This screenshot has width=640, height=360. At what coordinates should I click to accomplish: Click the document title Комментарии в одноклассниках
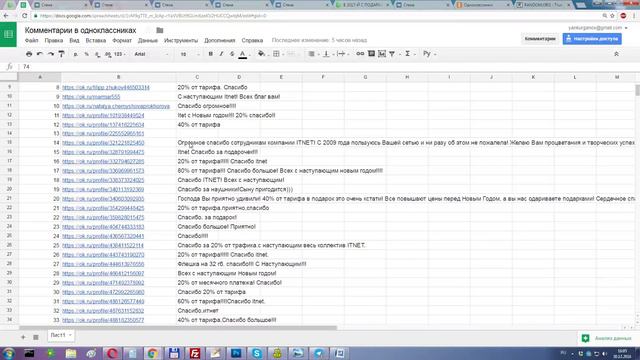[x=80, y=30]
